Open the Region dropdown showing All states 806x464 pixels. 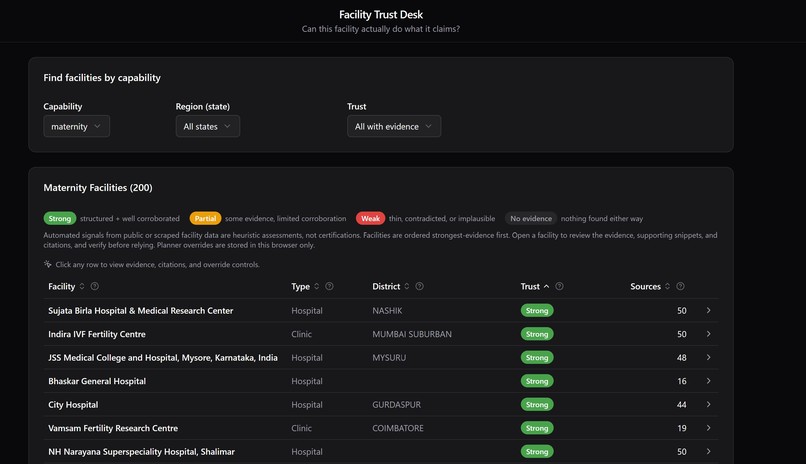208,126
